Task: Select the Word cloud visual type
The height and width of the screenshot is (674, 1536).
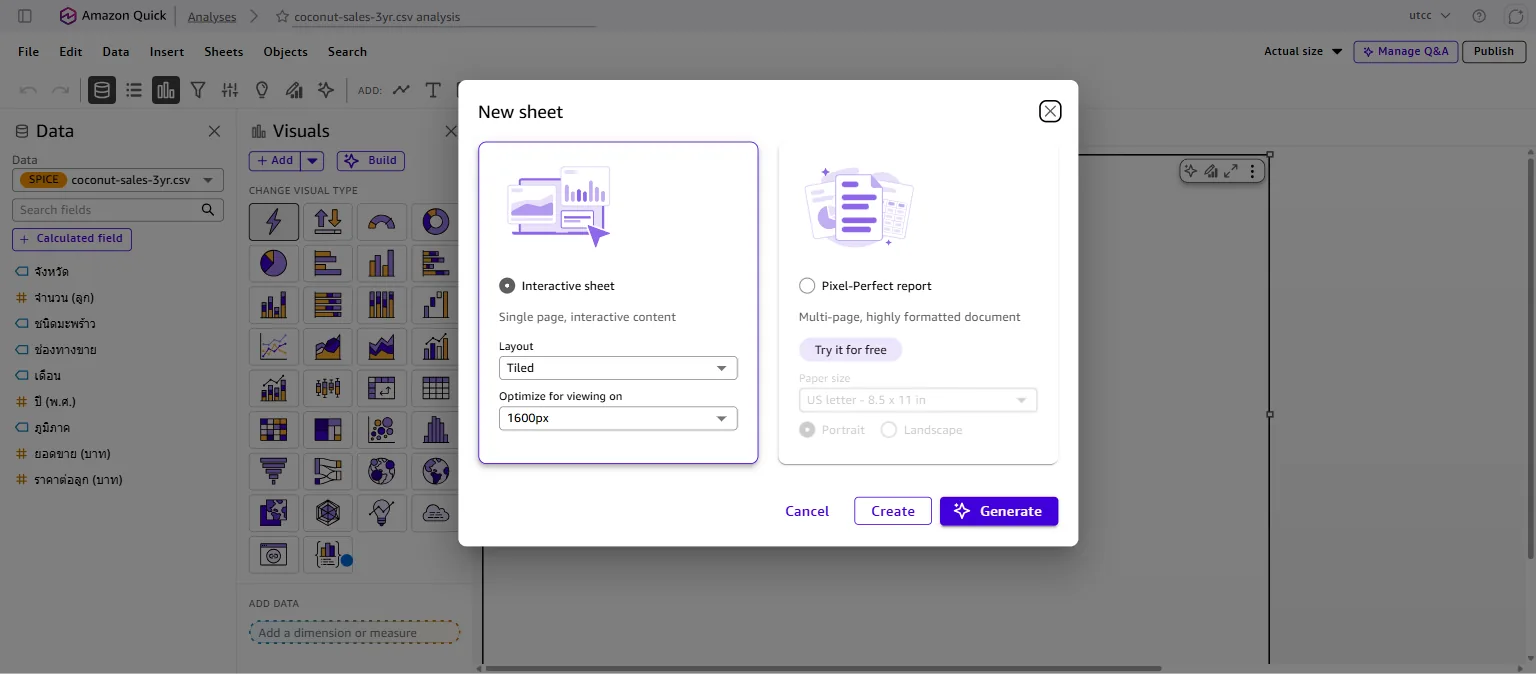Action: point(436,513)
